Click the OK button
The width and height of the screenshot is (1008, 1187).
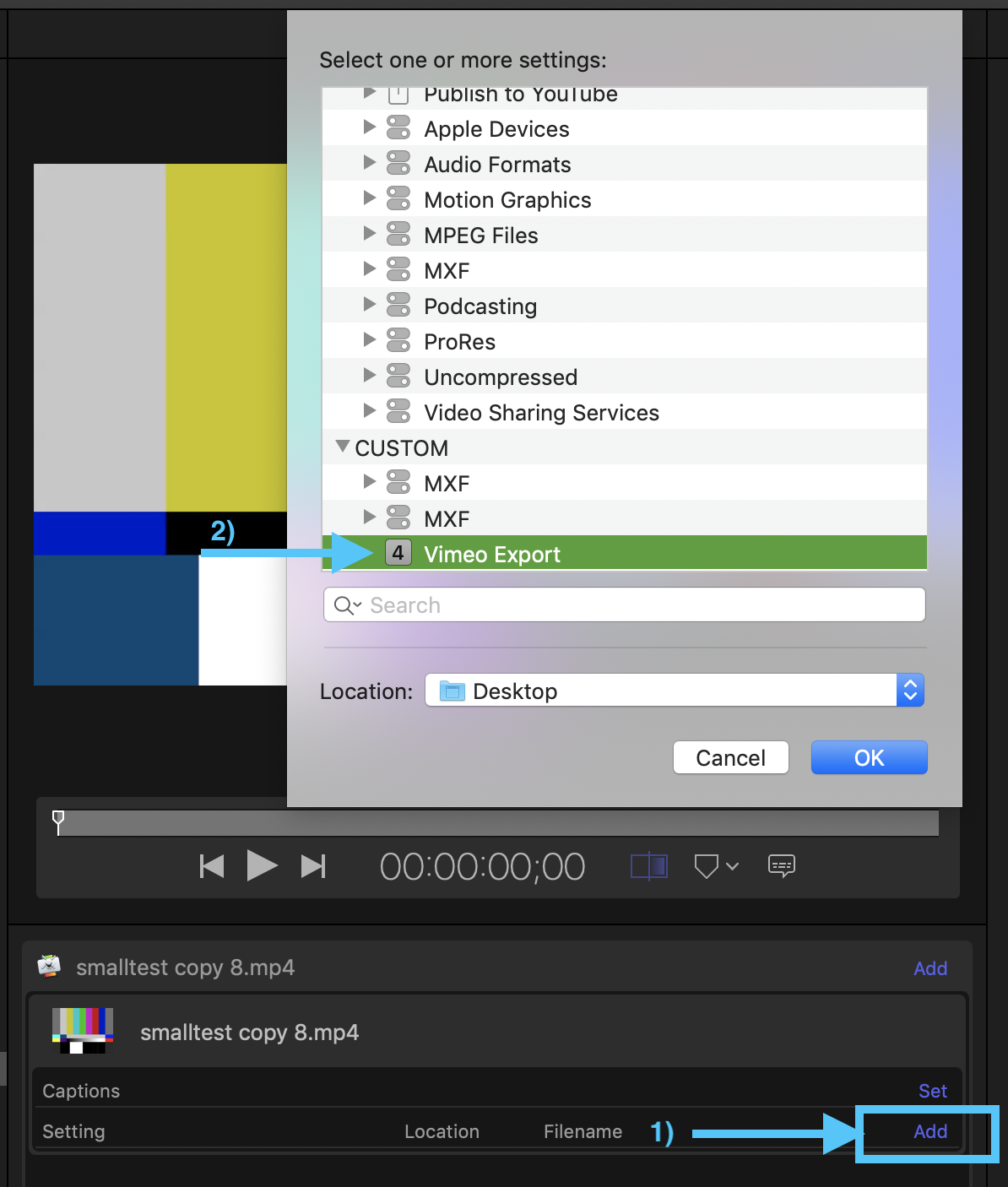click(x=869, y=757)
